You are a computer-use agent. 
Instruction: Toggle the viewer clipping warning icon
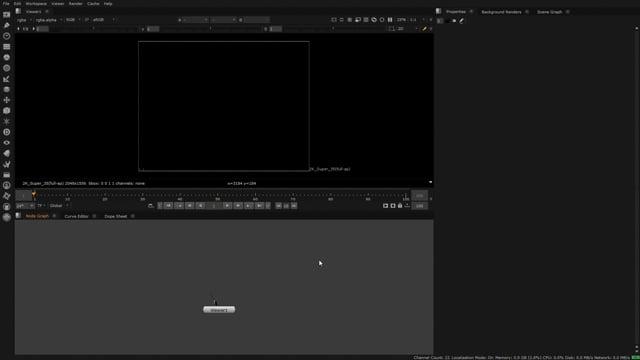coord(374,20)
